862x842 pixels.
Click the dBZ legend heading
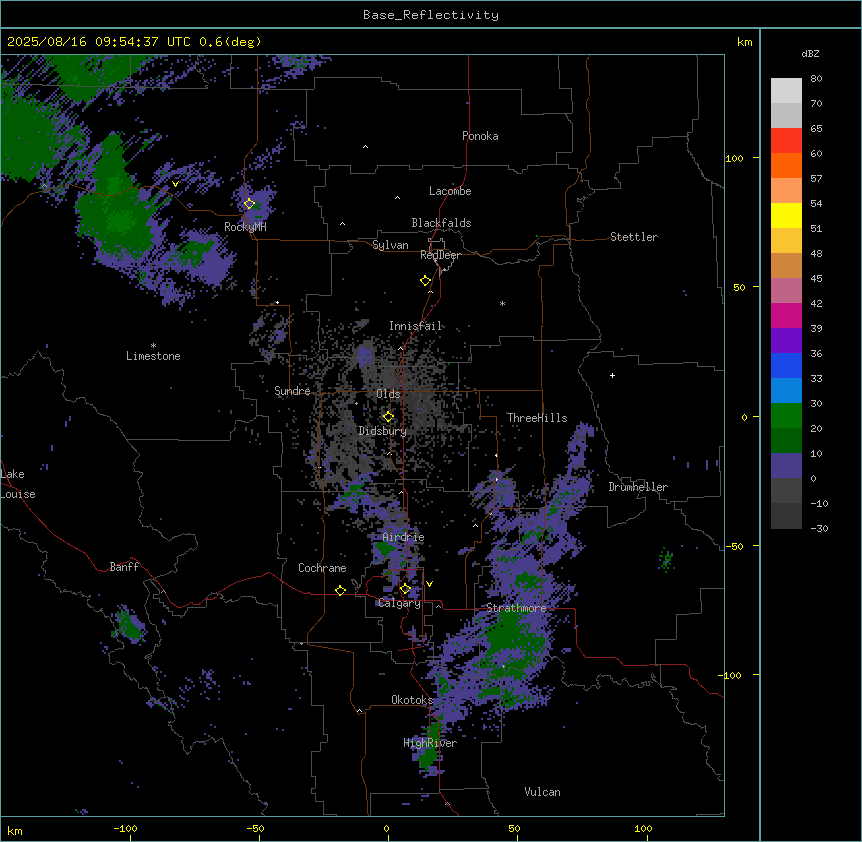click(x=810, y=54)
